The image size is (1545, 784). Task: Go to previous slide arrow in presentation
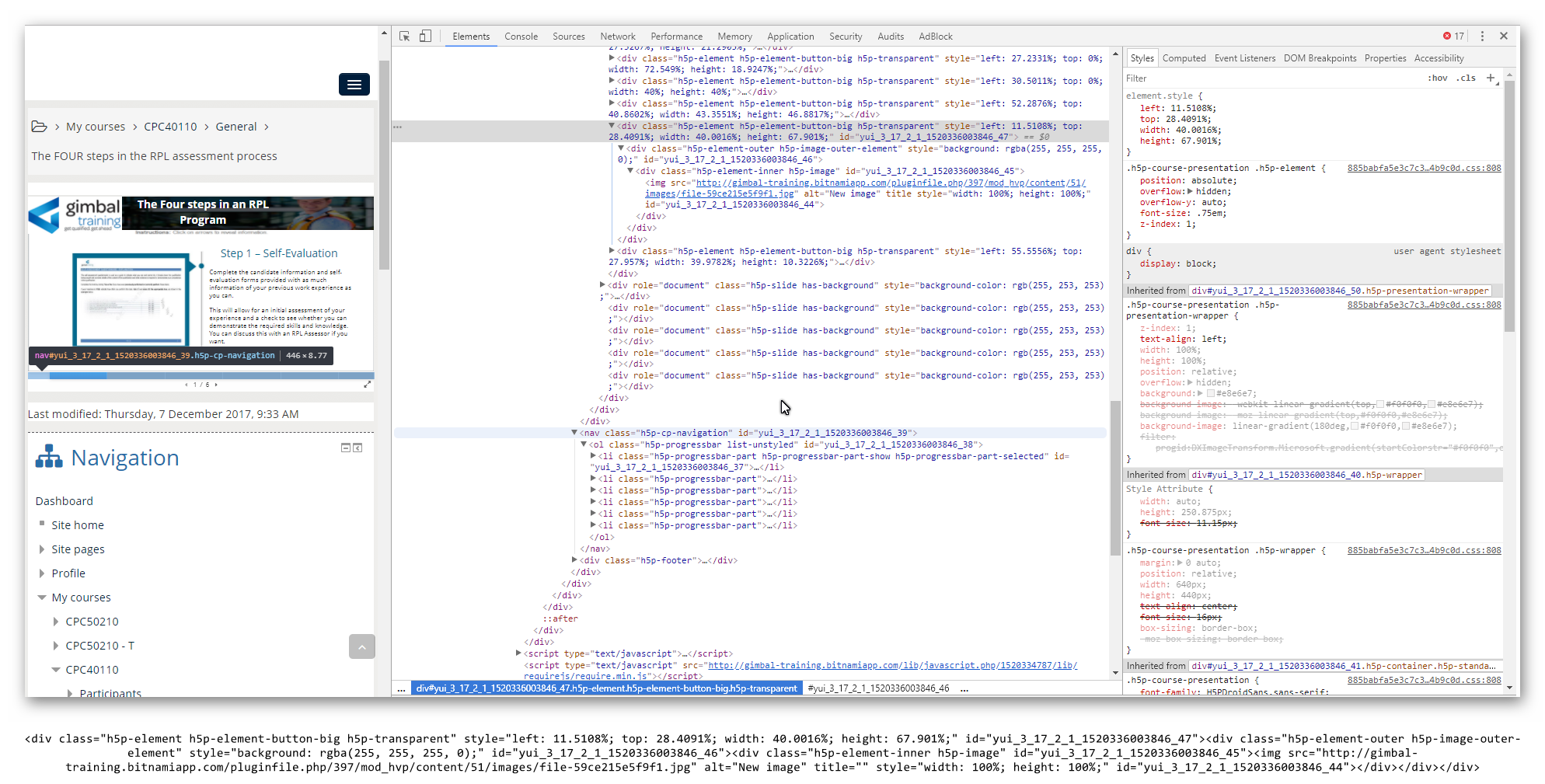coord(187,385)
